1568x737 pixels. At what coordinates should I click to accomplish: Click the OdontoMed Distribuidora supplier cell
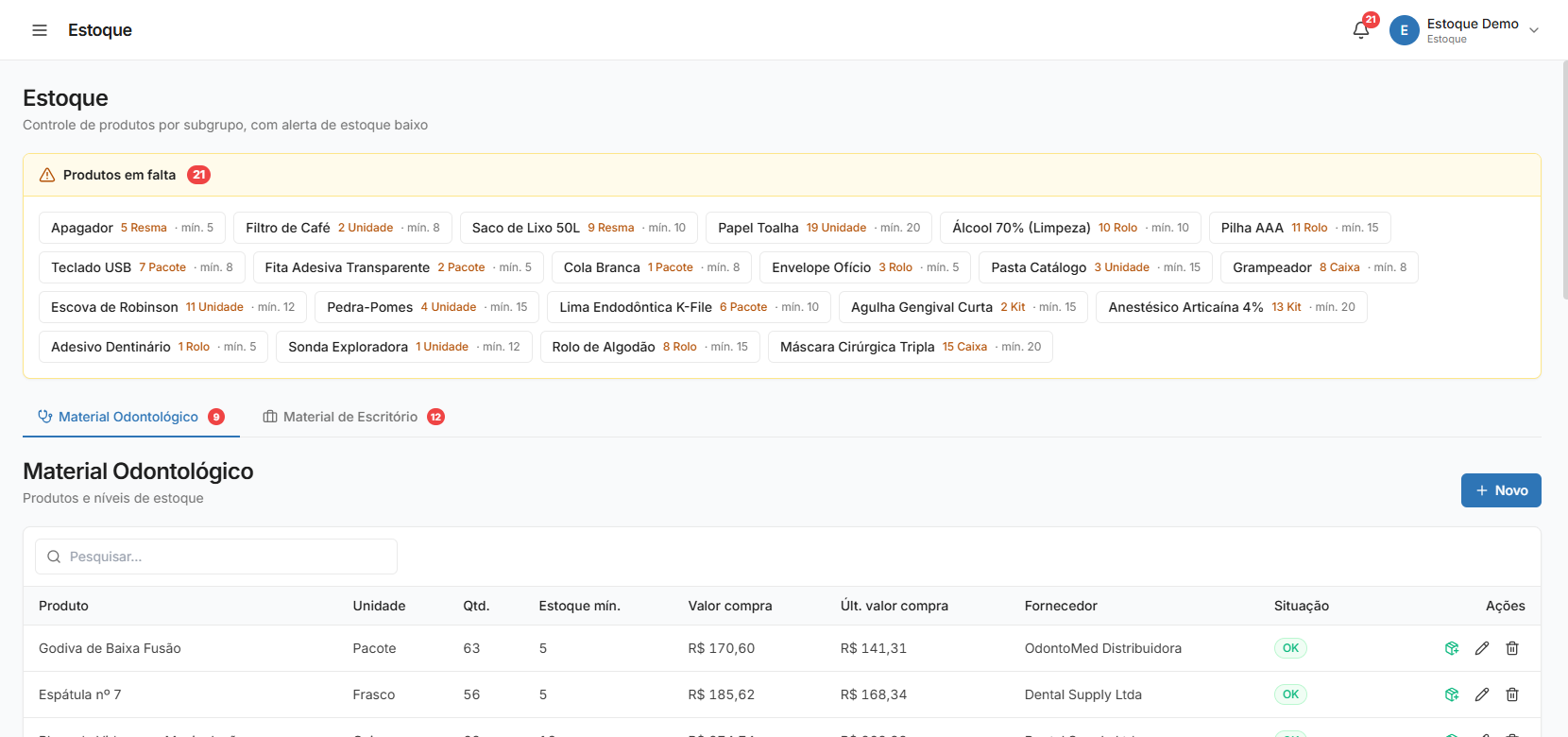pos(1102,648)
